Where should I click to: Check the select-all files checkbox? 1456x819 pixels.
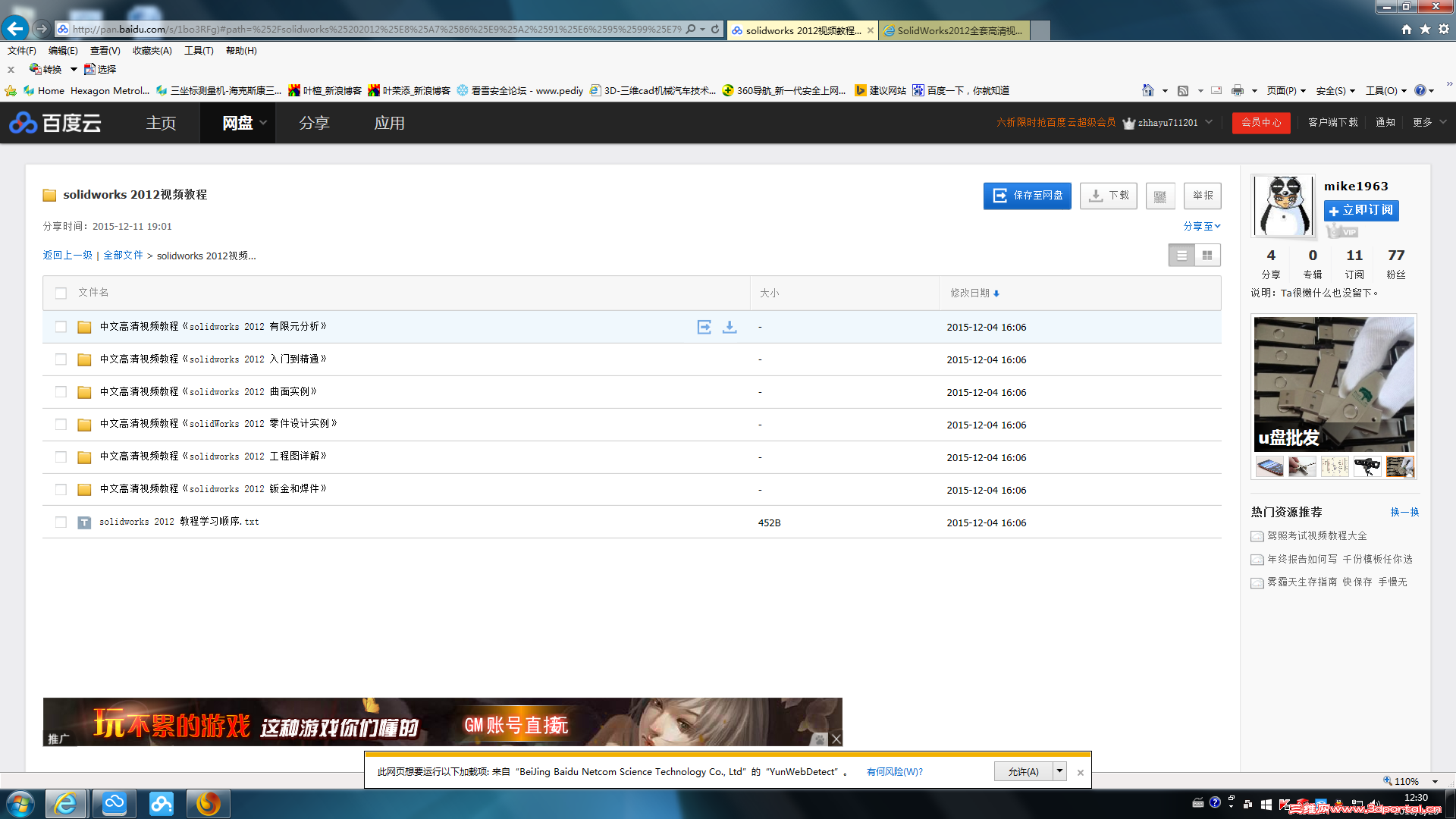(61, 293)
